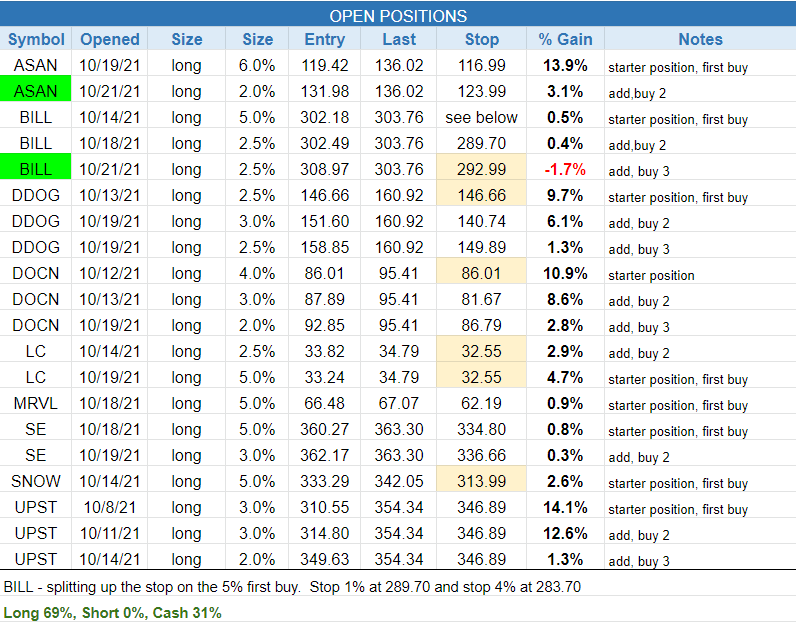Select entry price 158.85

click(324, 247)
